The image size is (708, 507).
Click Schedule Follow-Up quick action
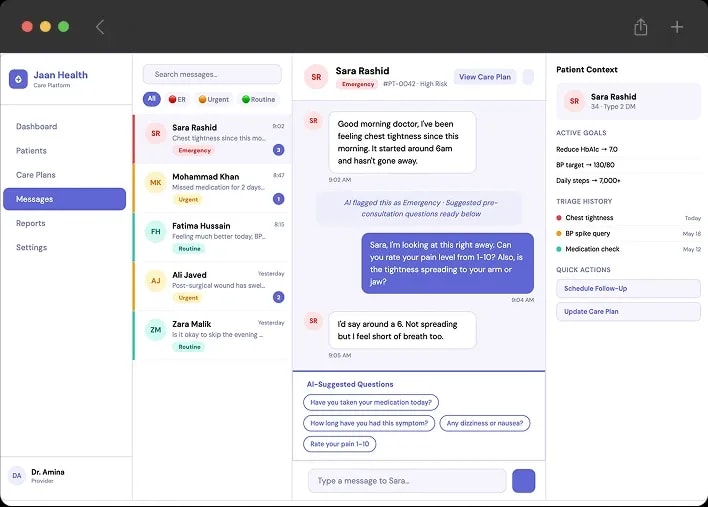[628, 288]
